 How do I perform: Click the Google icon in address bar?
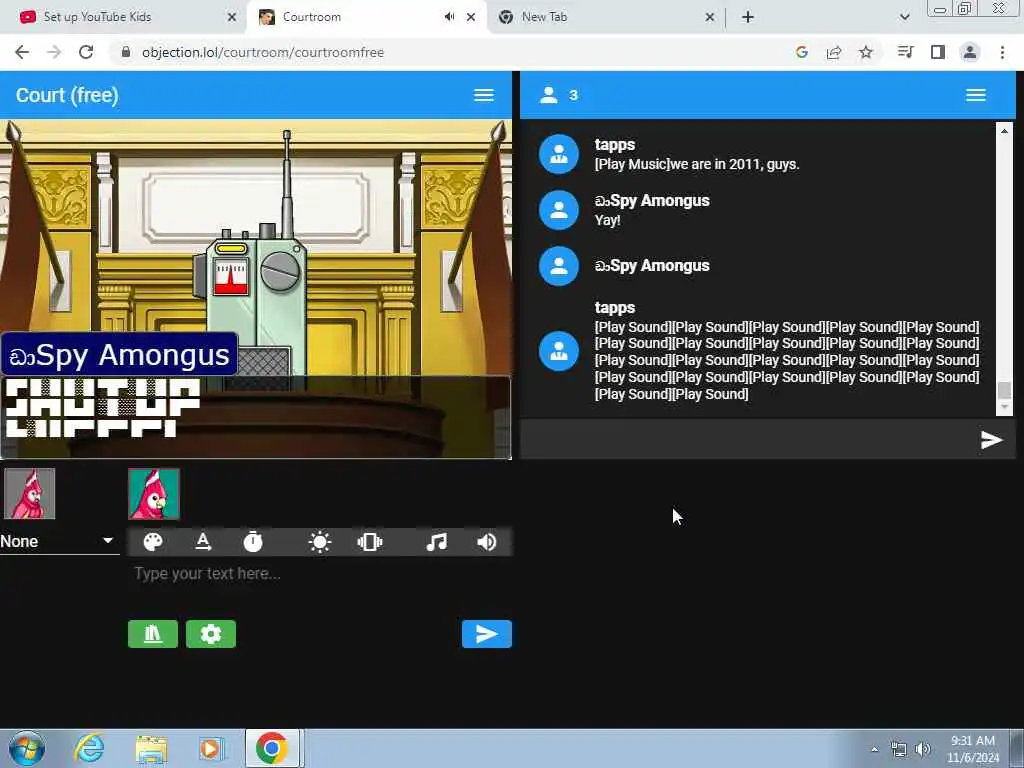[x=802, y=52]
